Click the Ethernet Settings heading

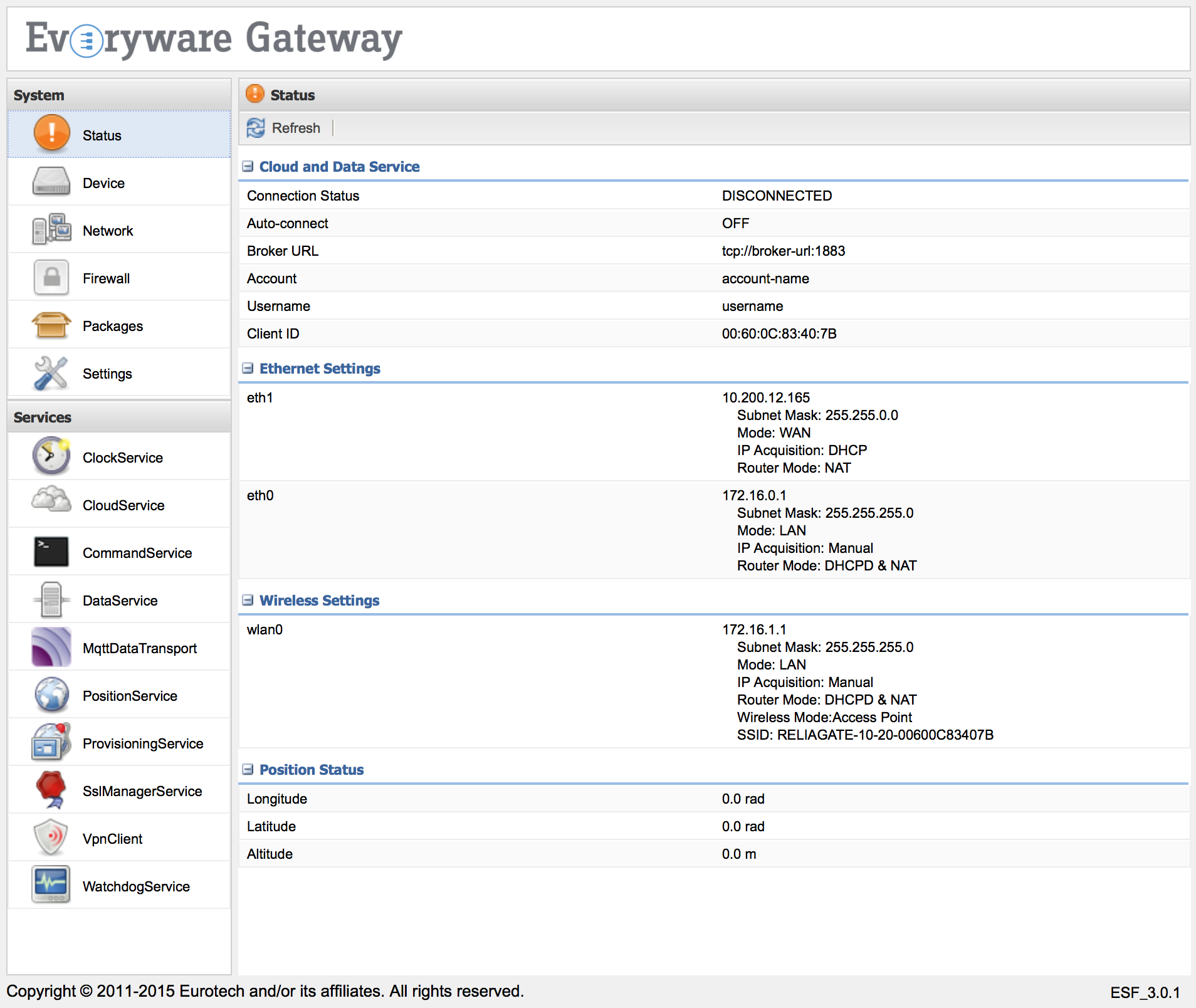point(320,368)
